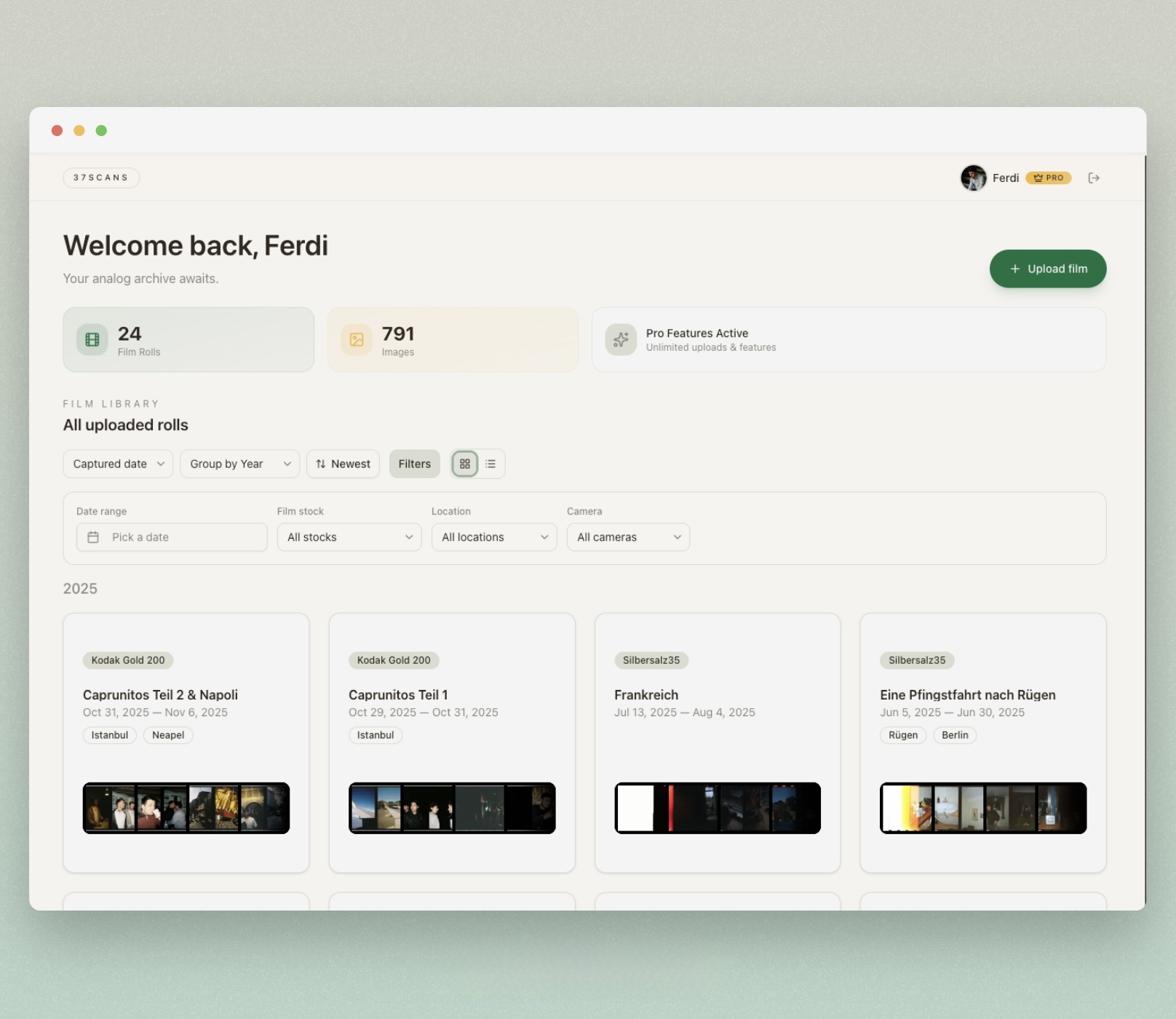Click the film roll icon on the Film Rolls stat
Viewport: 1176px width, 1019px height.
(90, 338)
